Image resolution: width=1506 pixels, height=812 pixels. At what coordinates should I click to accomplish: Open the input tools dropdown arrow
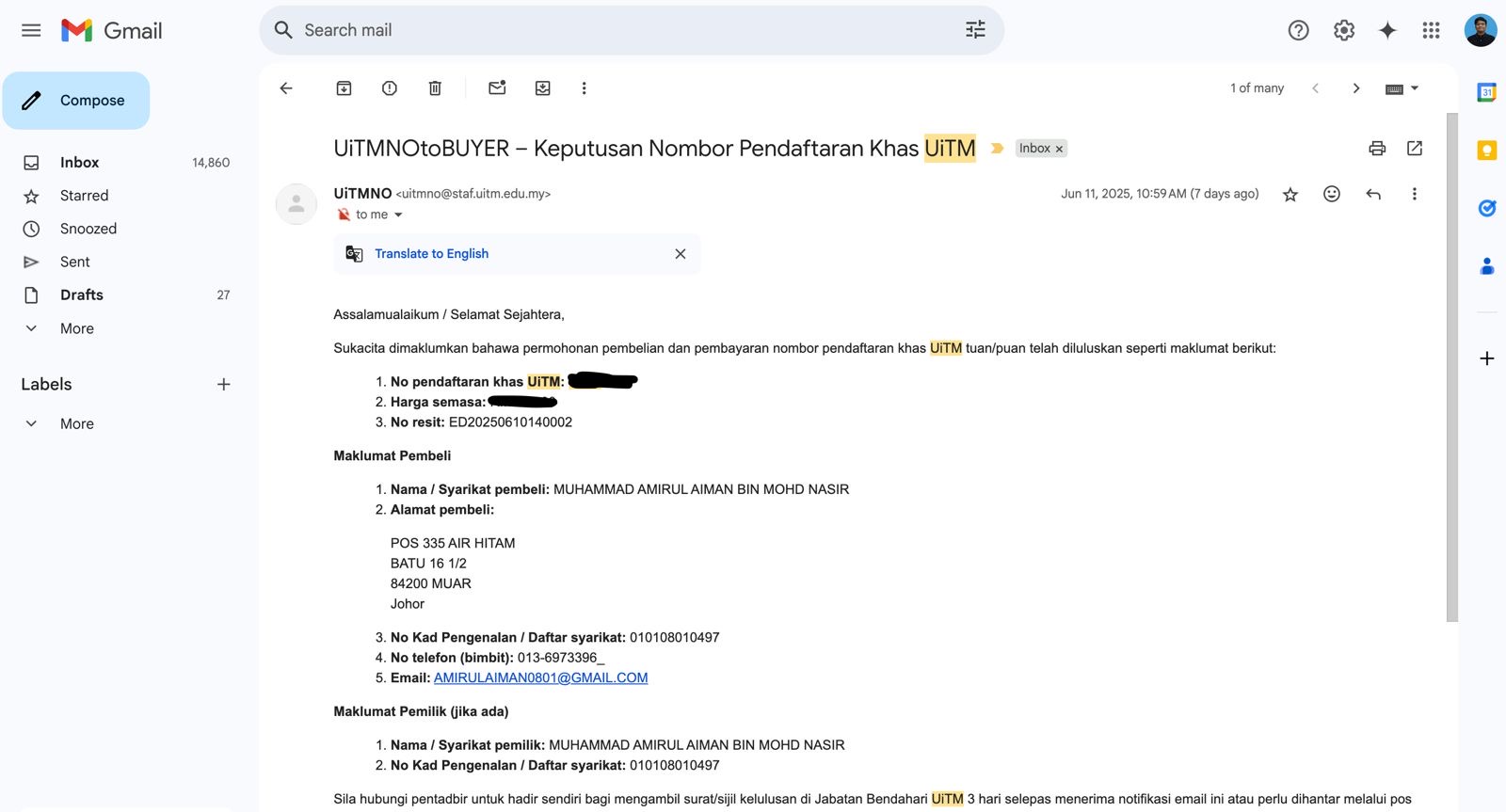point(1415,88)
